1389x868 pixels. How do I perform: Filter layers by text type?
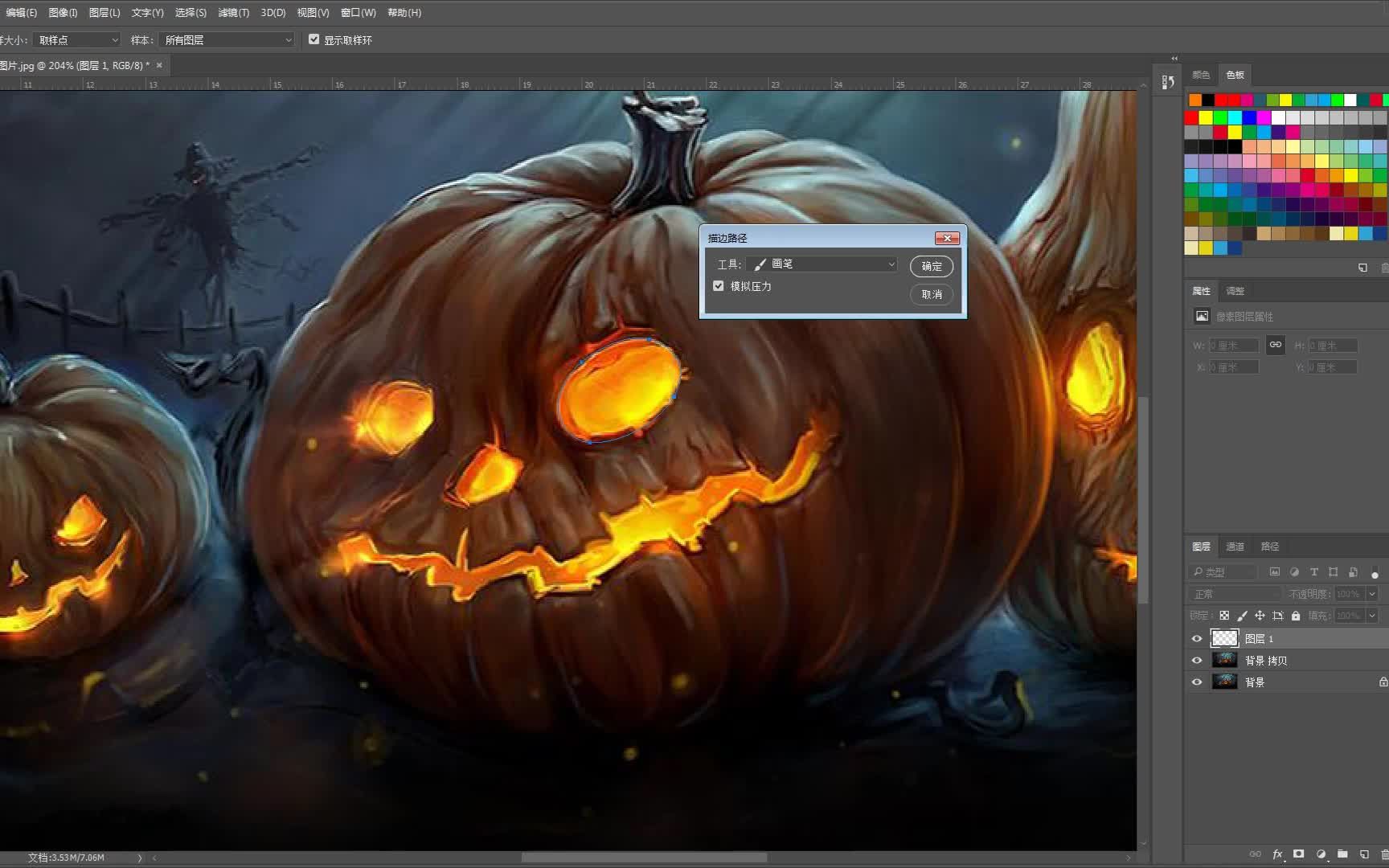[x=1314, y=572]
